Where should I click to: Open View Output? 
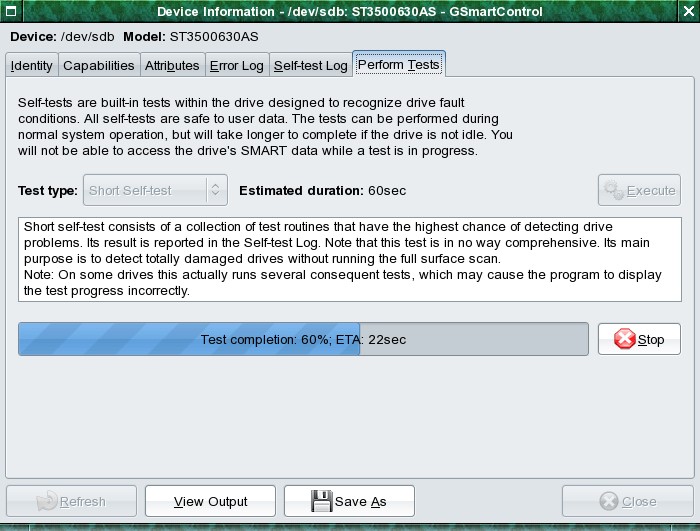pos(210,501)
